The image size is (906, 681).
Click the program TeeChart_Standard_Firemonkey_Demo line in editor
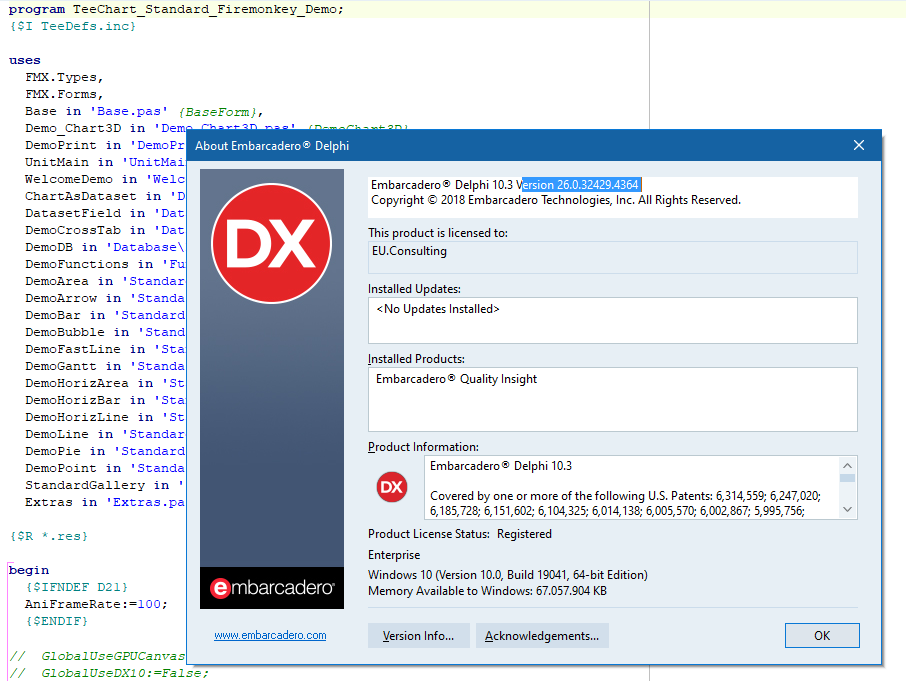click(x=176, y=9)
